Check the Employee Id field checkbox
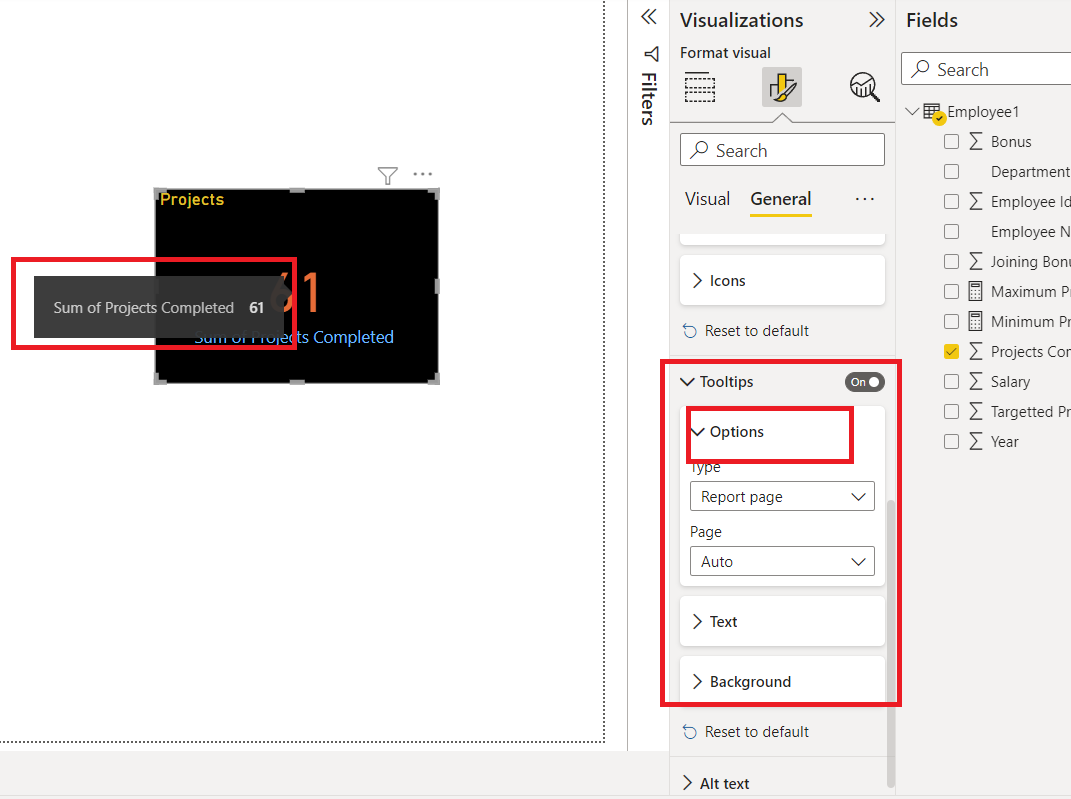Viewport: 1071px width, 799px height. (951, 201)
